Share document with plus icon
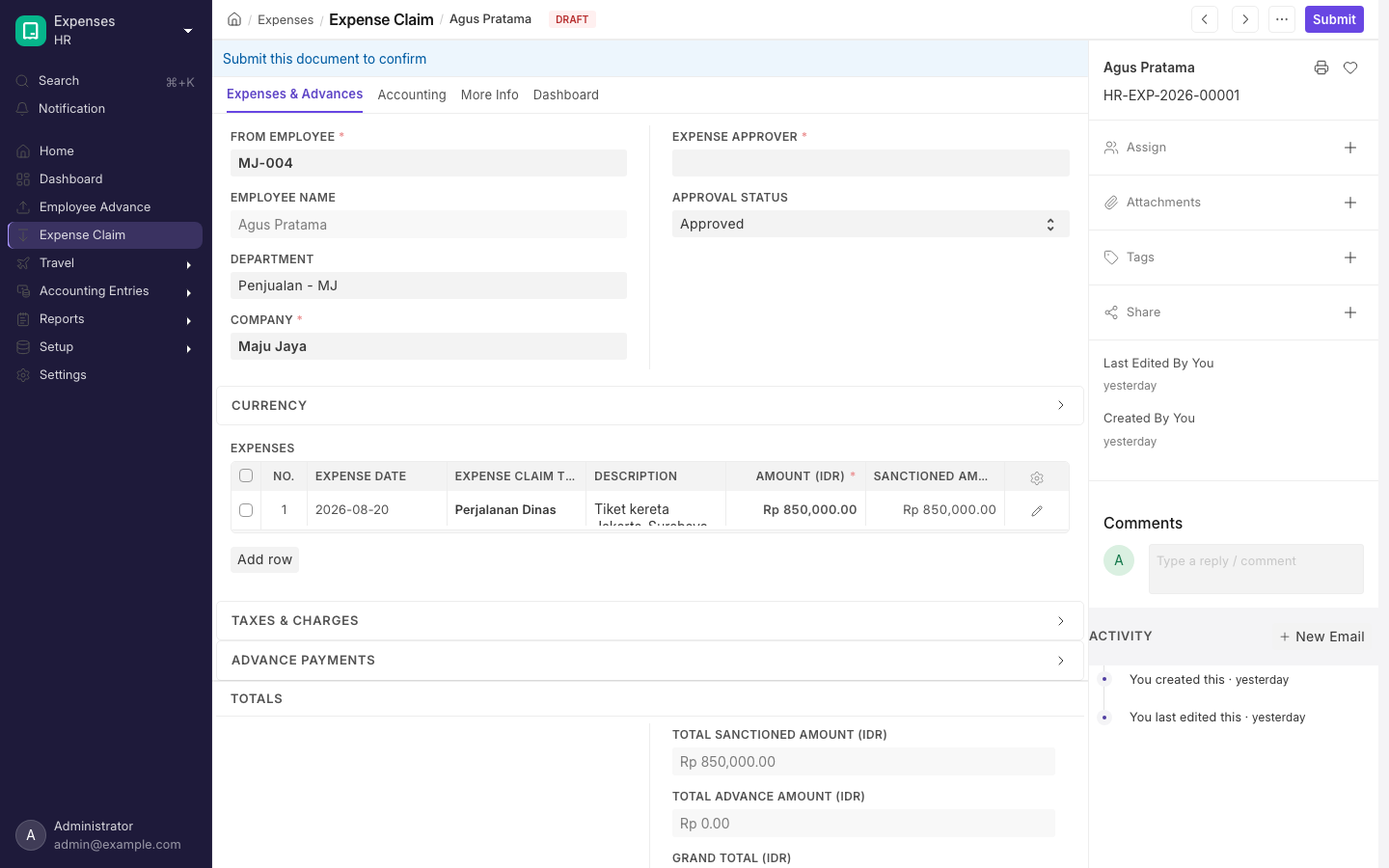 pyautogui.click(x=1350, y=312)
